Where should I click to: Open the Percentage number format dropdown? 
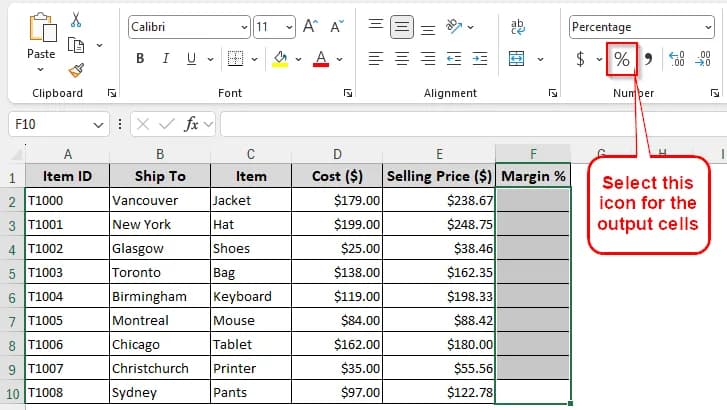coord(708,27)
